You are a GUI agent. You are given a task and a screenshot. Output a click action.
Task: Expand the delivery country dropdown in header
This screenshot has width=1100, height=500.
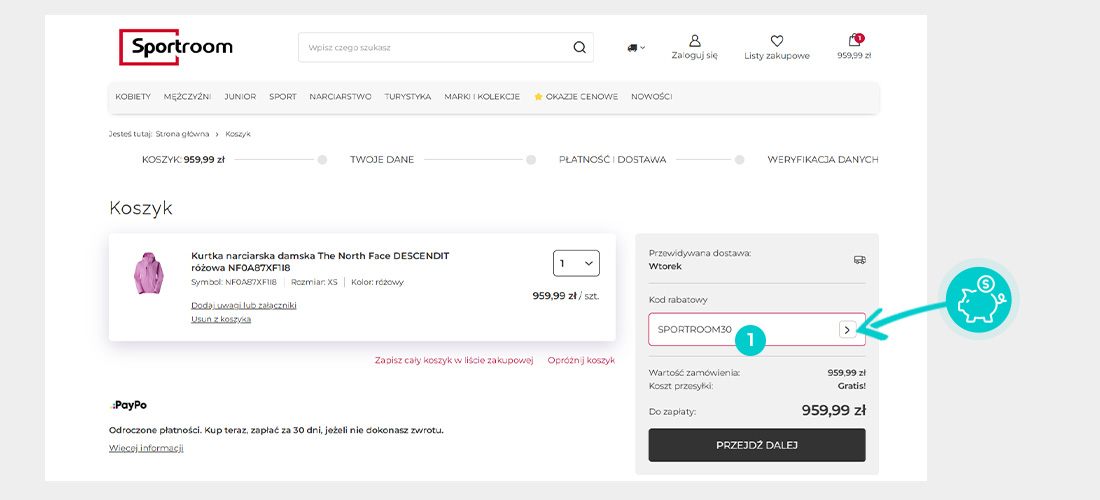coord(636,47)
